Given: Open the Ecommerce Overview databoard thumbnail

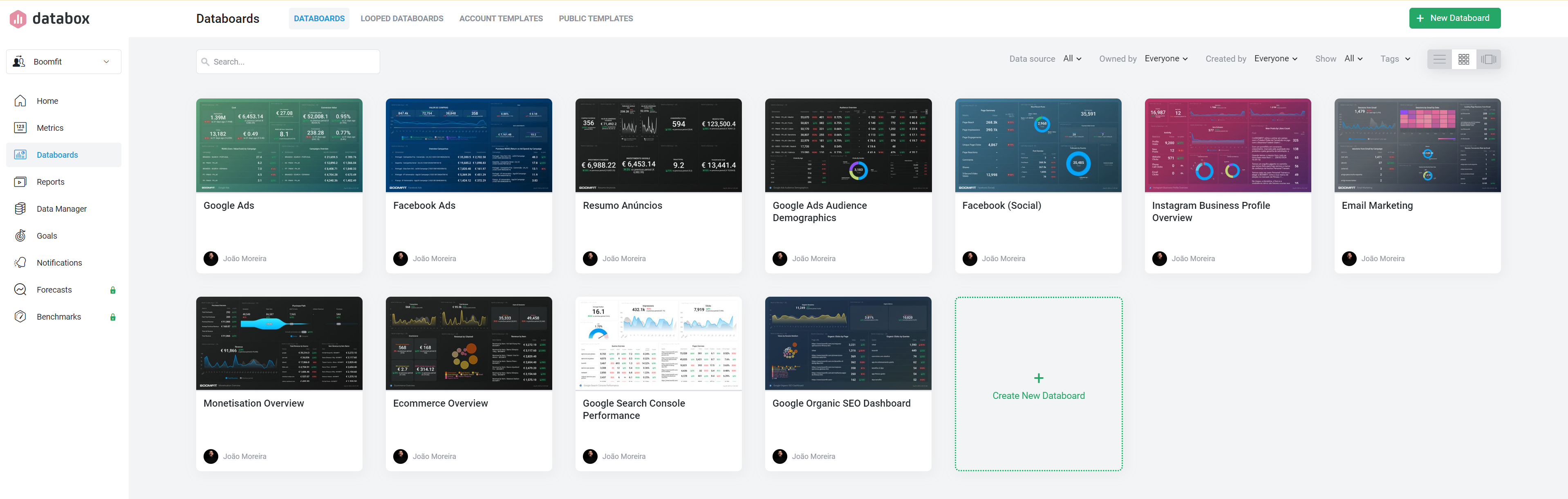Looking at the screenshot, I should tap(469, 343).
